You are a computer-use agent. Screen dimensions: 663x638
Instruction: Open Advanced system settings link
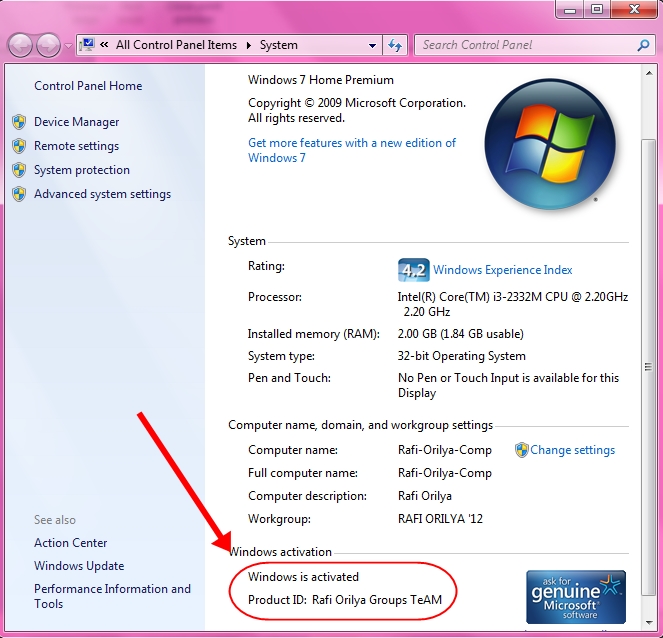102,194
